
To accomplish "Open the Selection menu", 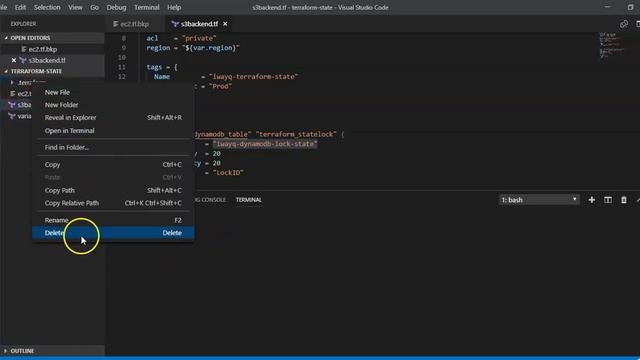I will (x=47, y=7).
